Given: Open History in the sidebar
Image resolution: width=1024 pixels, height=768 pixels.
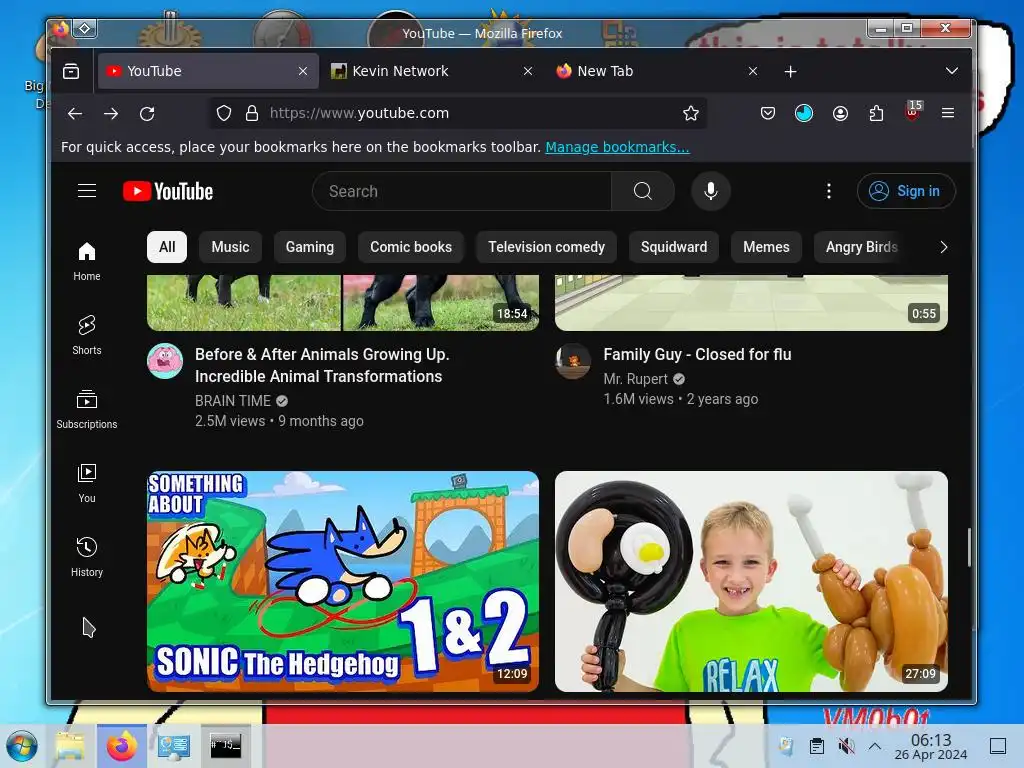Looking at the screenshot, I should 87,557.
